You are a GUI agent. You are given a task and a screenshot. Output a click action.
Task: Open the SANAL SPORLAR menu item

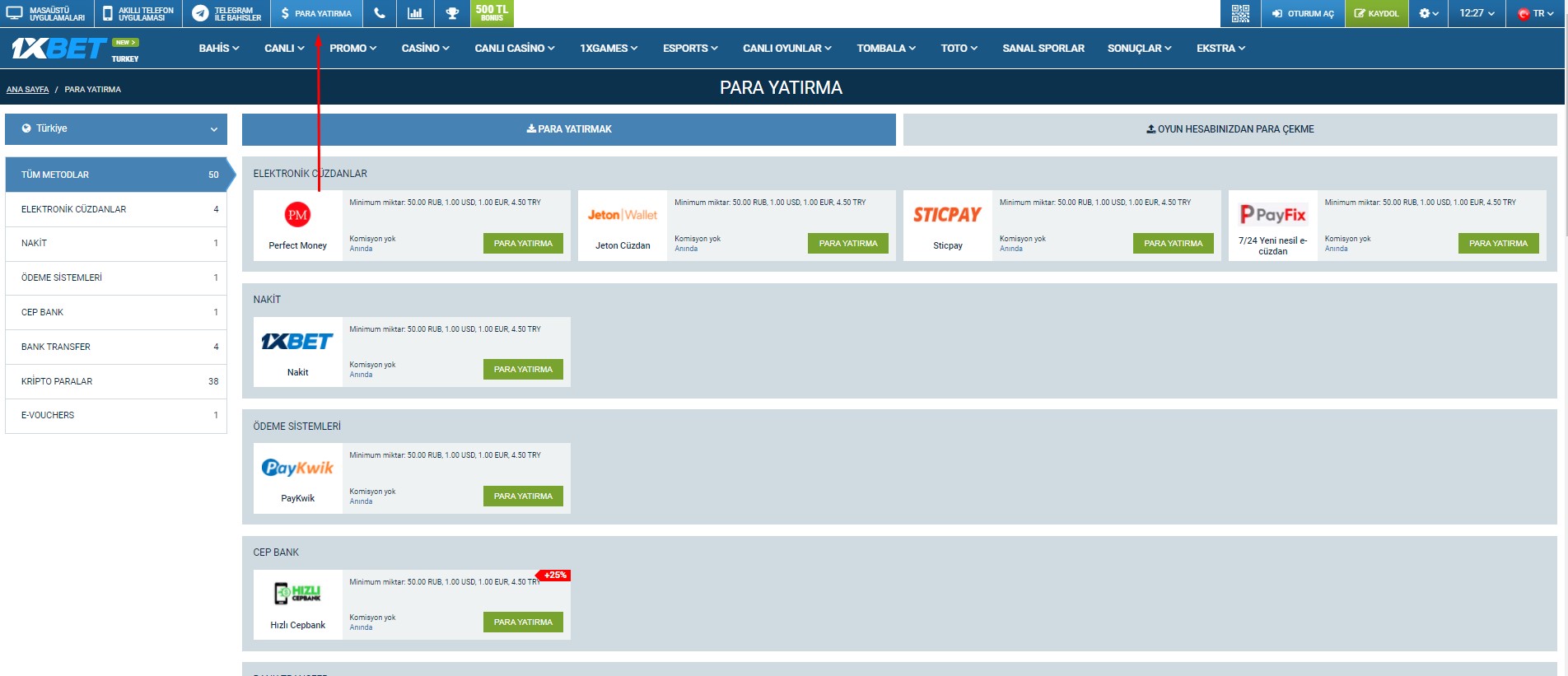(1043, 49)
